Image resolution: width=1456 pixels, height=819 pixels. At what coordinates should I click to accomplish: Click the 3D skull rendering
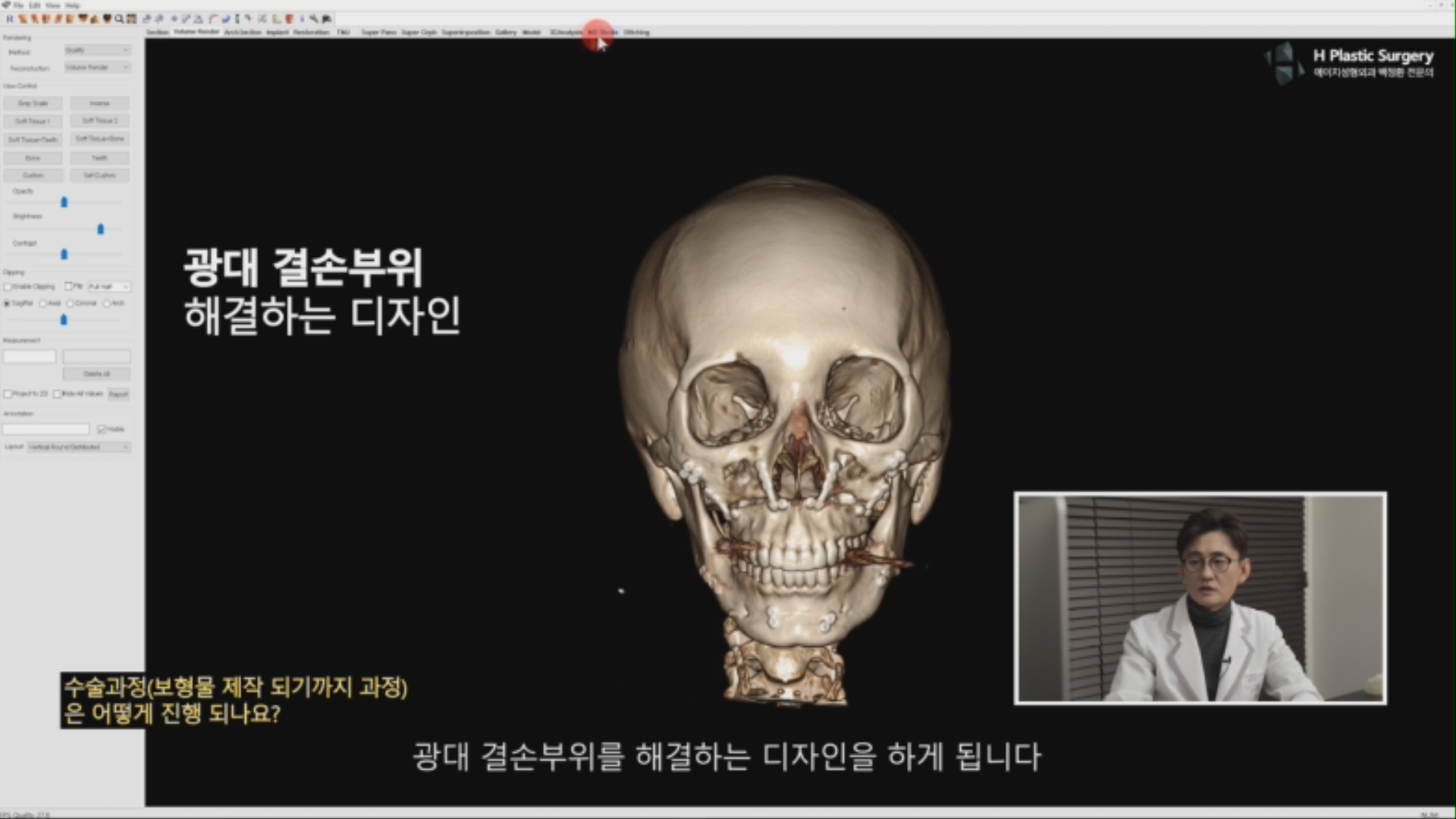point(785,440)
